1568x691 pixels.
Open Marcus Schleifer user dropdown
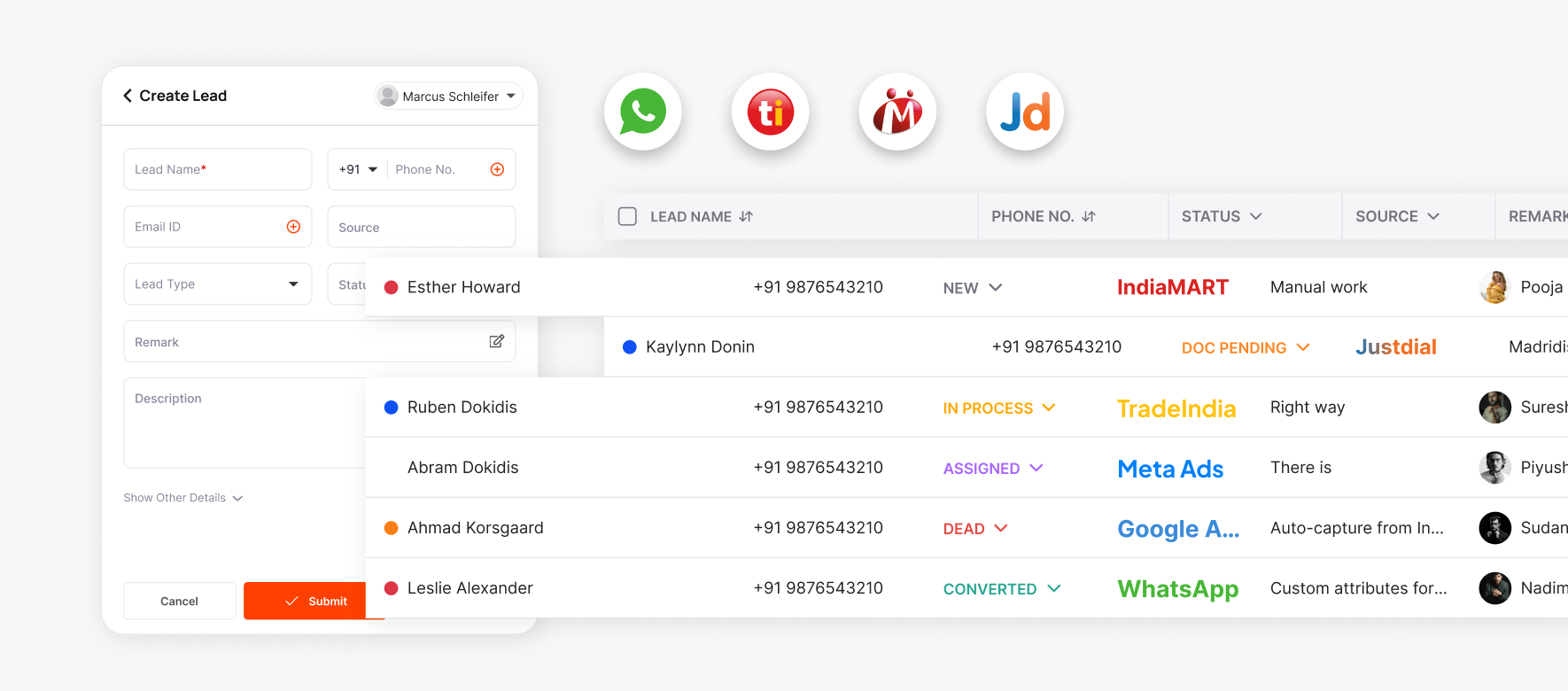(x=448, y=96)
